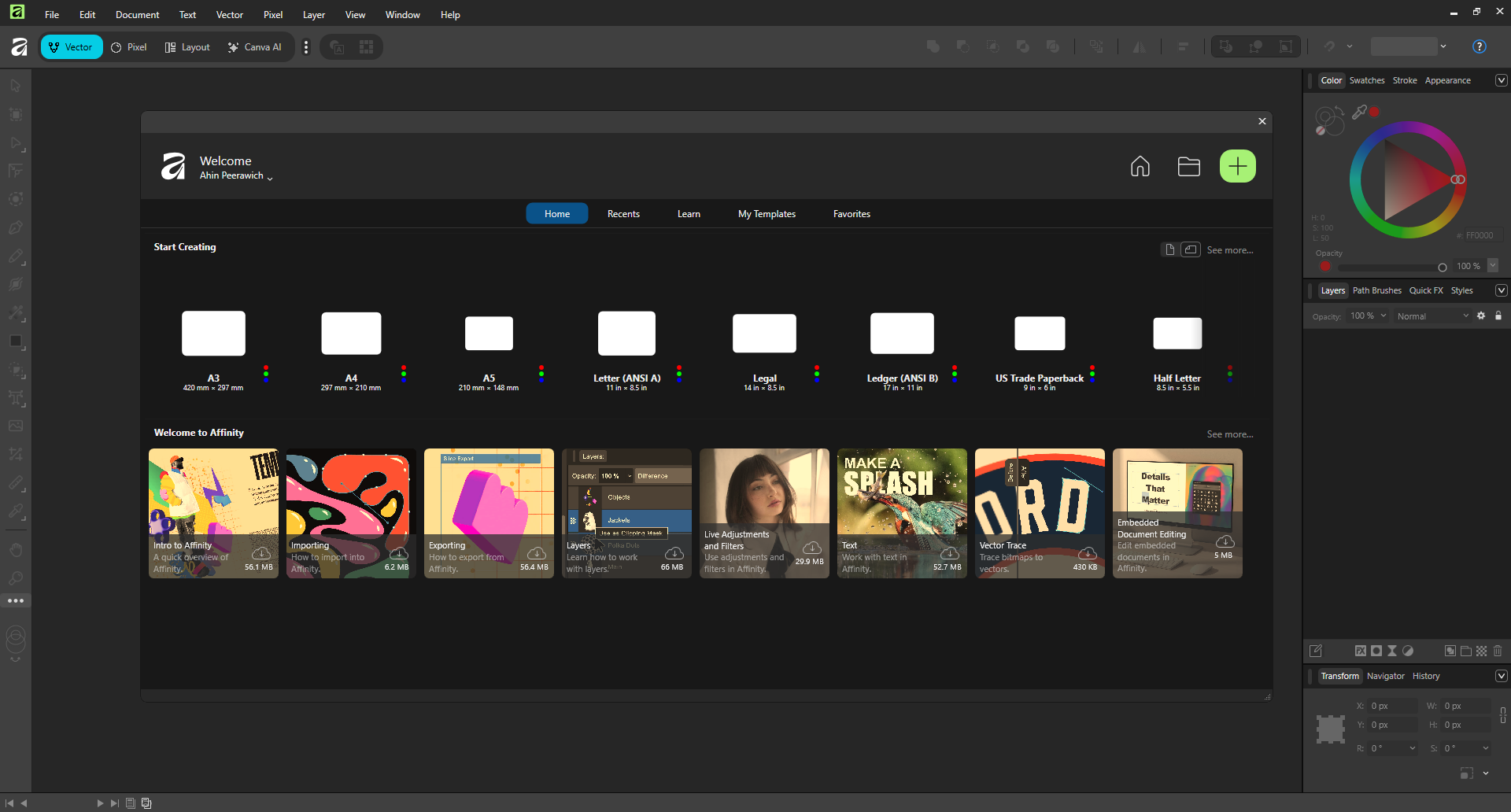
Task: Click the green new document plus button
Action: [x=1237, y=166]
